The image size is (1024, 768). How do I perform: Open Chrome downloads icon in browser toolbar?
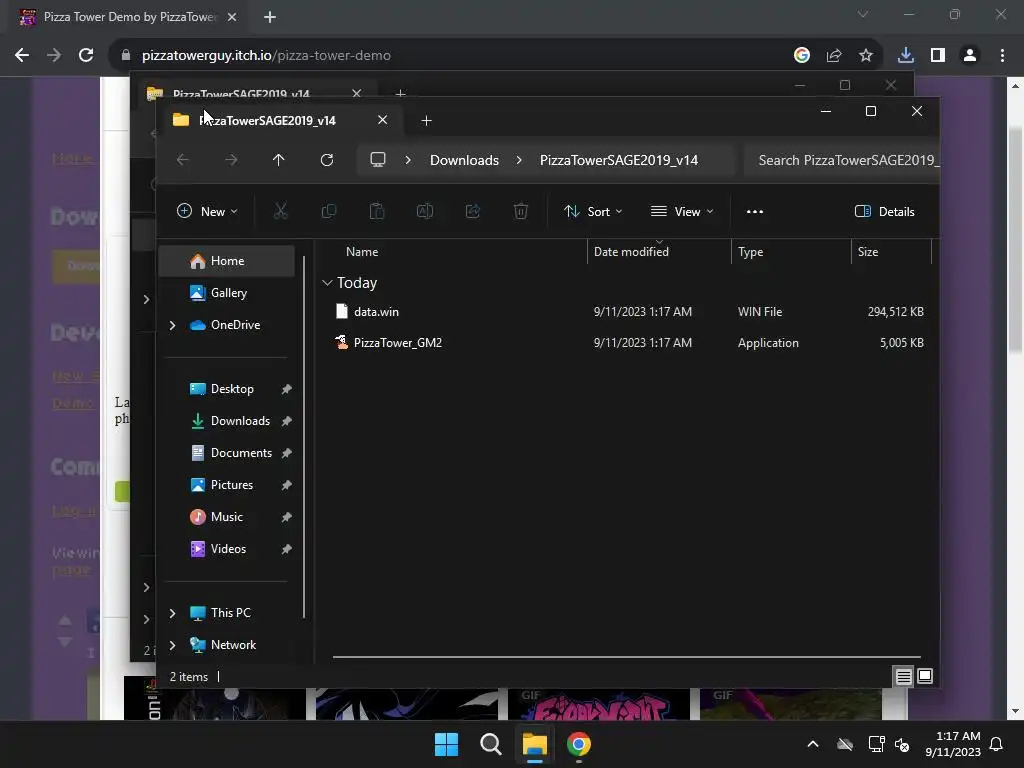(x=905, y=56)
